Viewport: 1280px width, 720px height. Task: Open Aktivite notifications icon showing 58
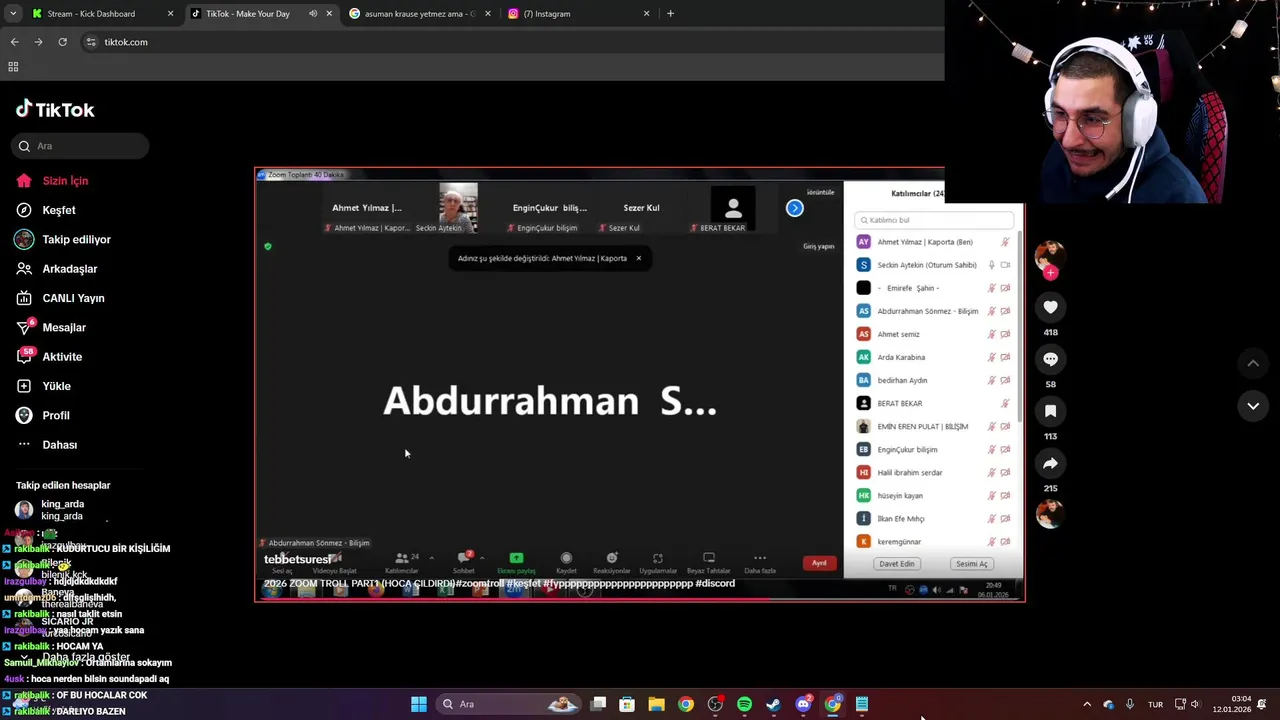[x=24, y=356]
